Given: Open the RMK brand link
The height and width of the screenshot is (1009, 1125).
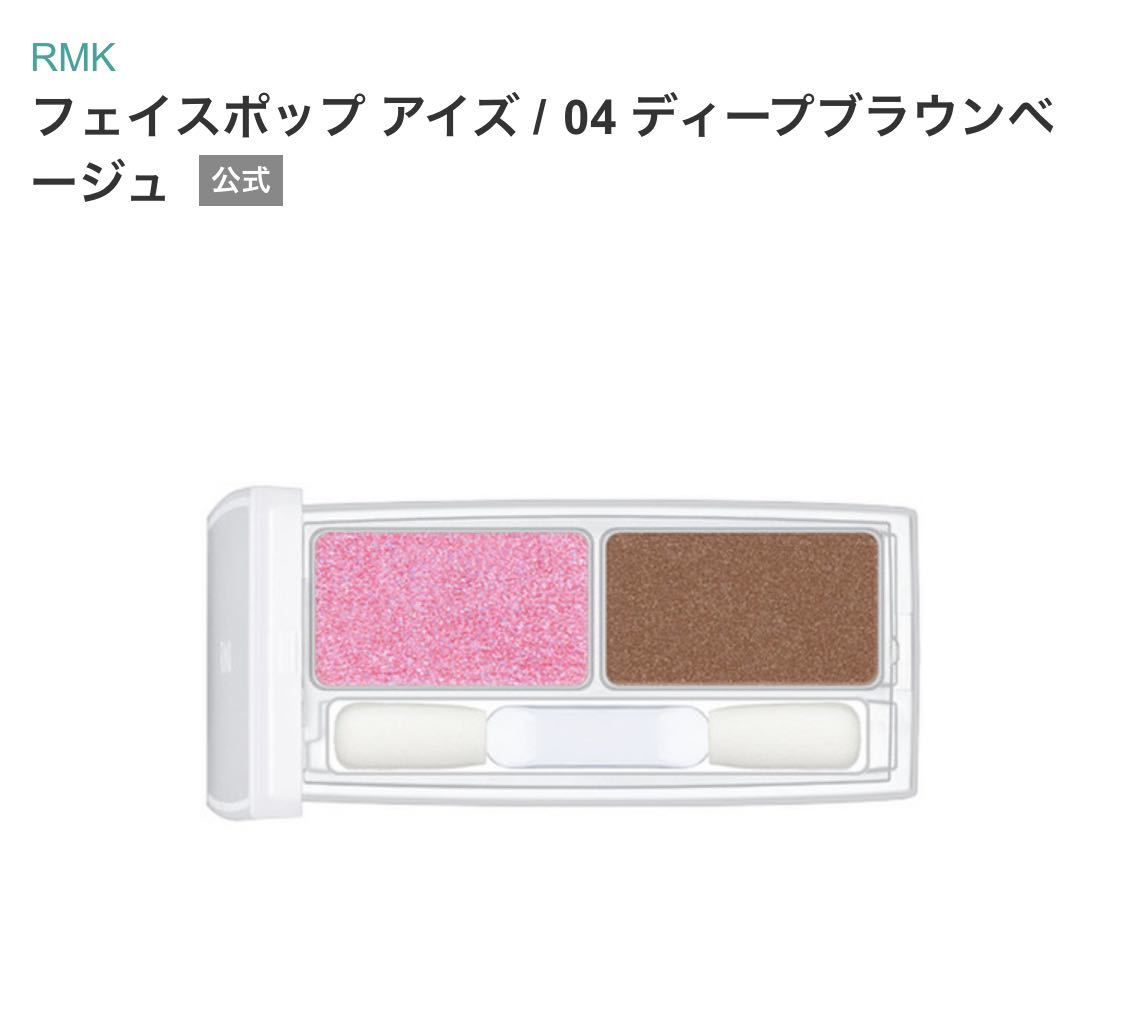Looking at the screenshot, I should 73,58.
